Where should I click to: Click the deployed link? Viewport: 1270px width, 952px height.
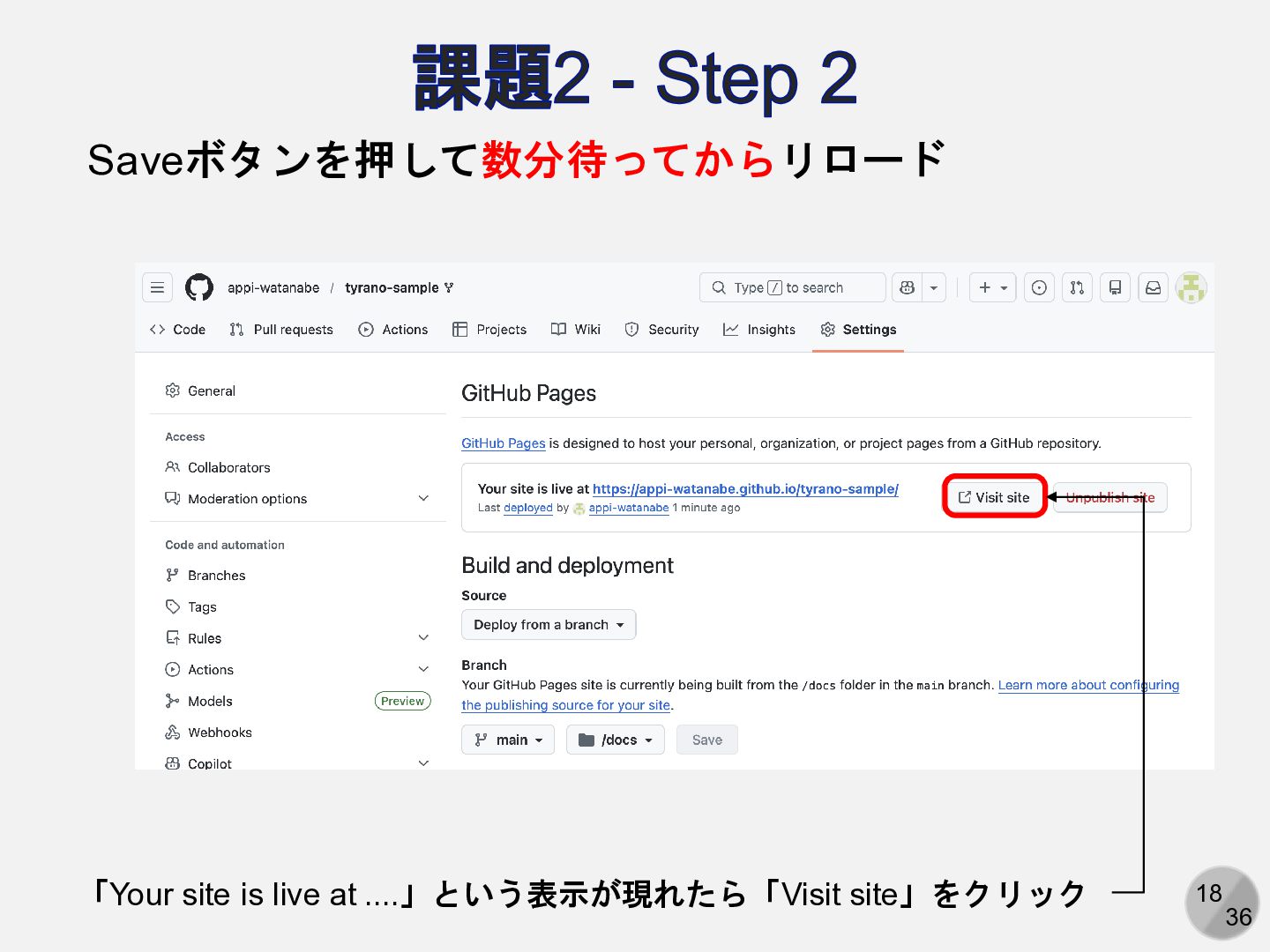pyautogui.click(x=528, y=509)
